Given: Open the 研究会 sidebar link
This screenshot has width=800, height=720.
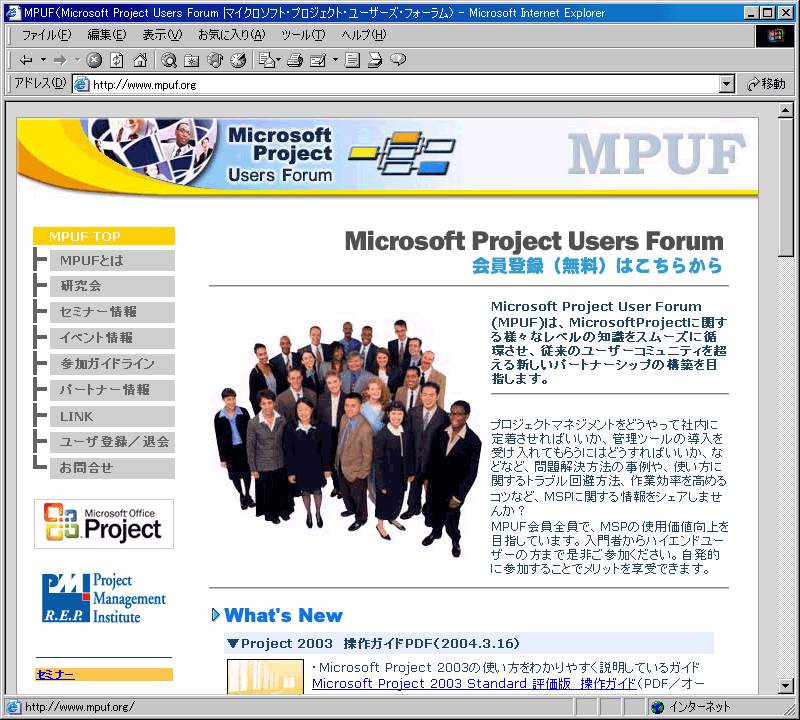Looking at the screenshot, I should point(112,286).
